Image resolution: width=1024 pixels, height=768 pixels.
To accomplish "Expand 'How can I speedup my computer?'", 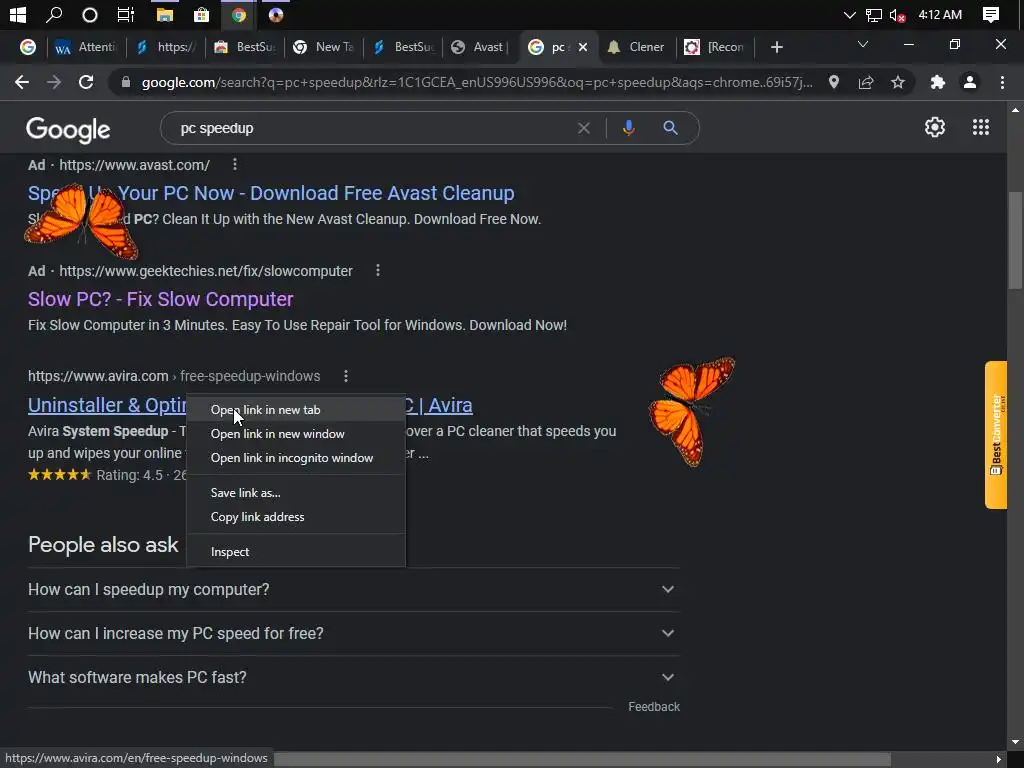I will pyautogui.click(x=354, y=589).
